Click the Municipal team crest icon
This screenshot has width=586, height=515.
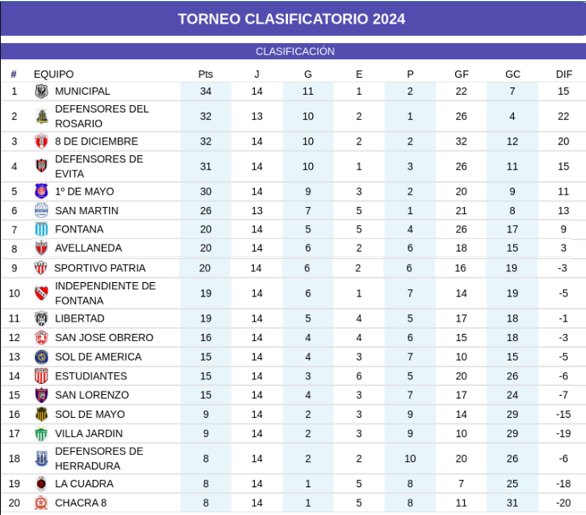(x=41, y=91)
